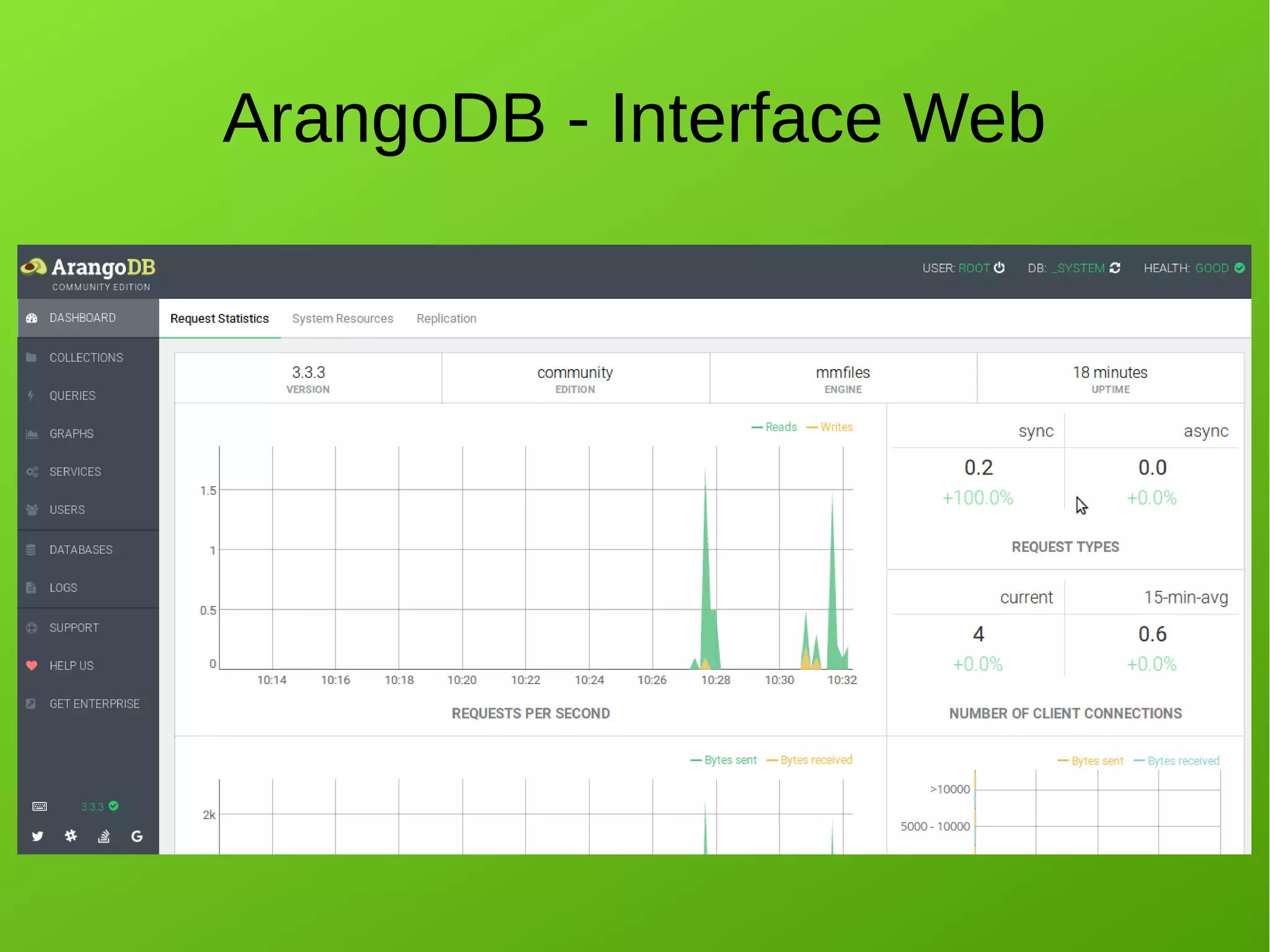Click the 15-min-avg value 0.6
This screenshot has width=1270, height=952.
tap(1152, 634)
